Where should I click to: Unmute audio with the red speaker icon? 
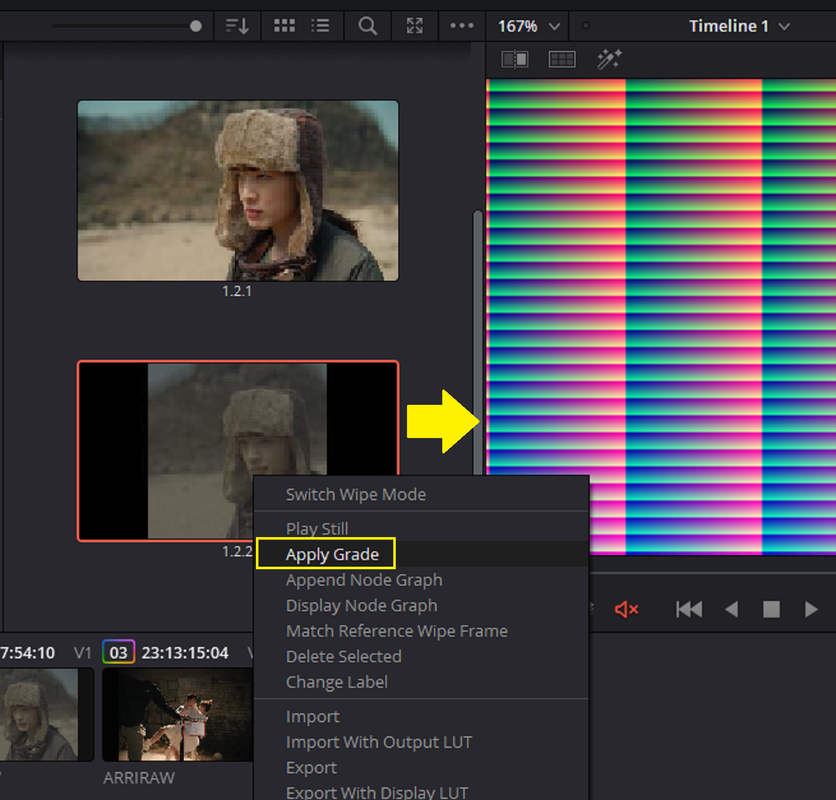click(x=626, y=609)
